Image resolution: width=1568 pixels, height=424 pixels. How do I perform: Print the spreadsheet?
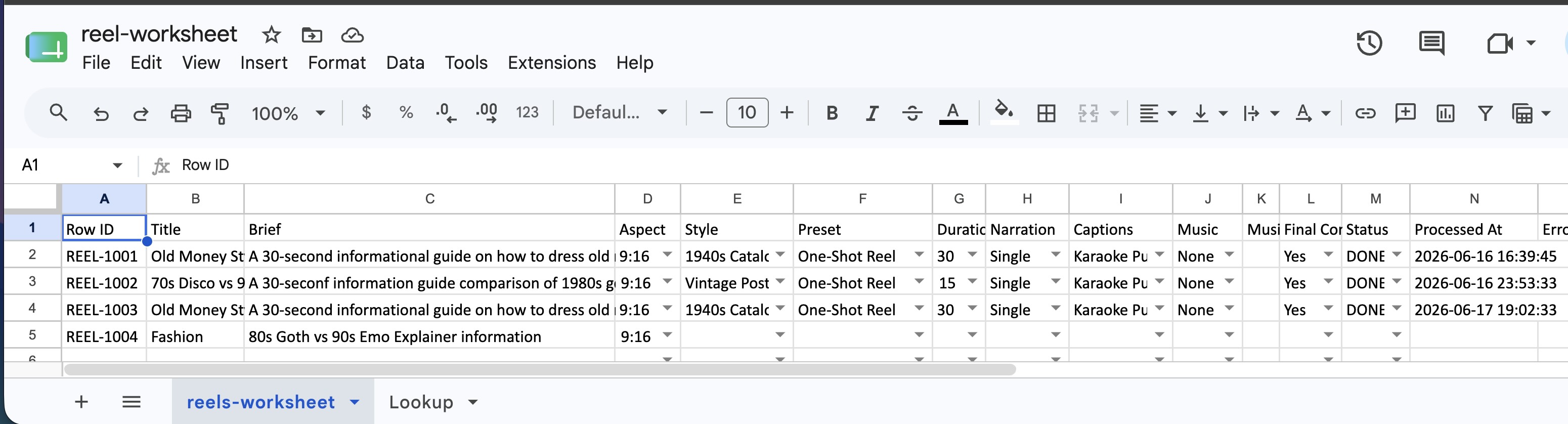[x=181, y=113]
